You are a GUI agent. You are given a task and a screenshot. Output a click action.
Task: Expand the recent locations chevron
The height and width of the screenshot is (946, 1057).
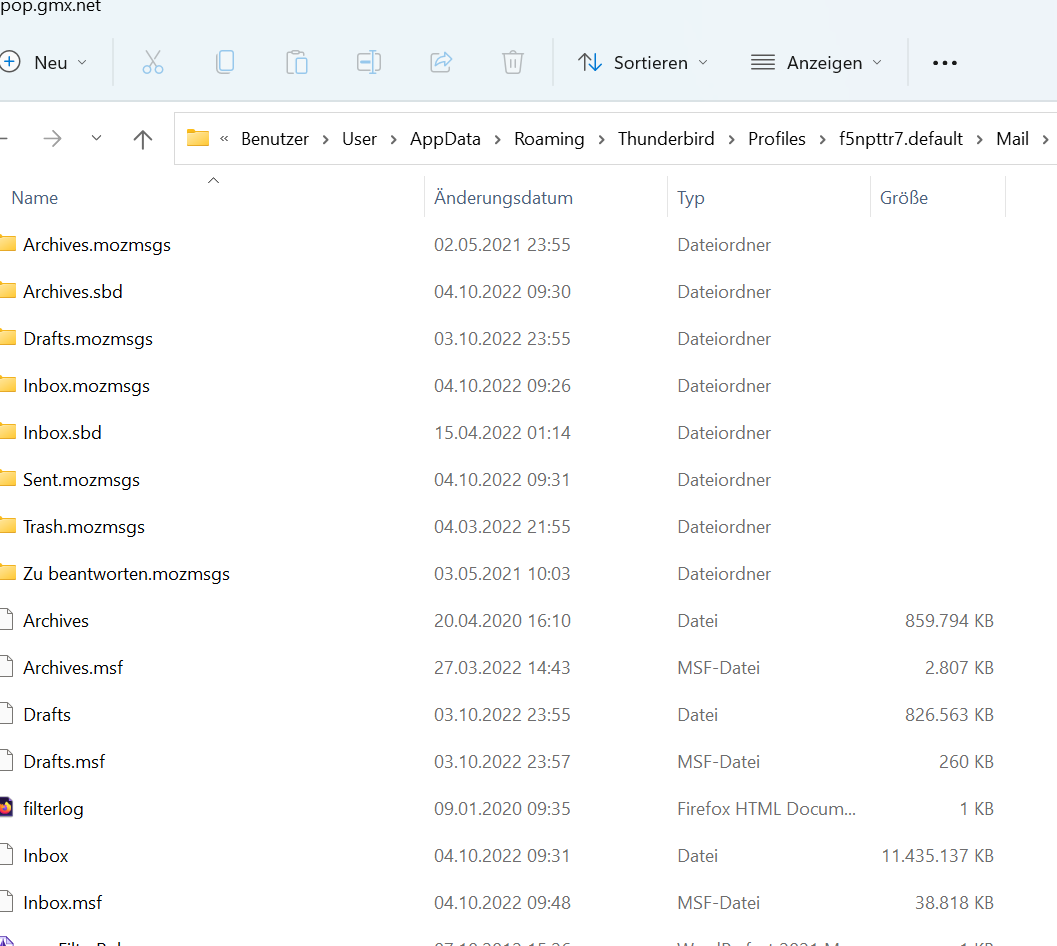click(x=97, y=139)
